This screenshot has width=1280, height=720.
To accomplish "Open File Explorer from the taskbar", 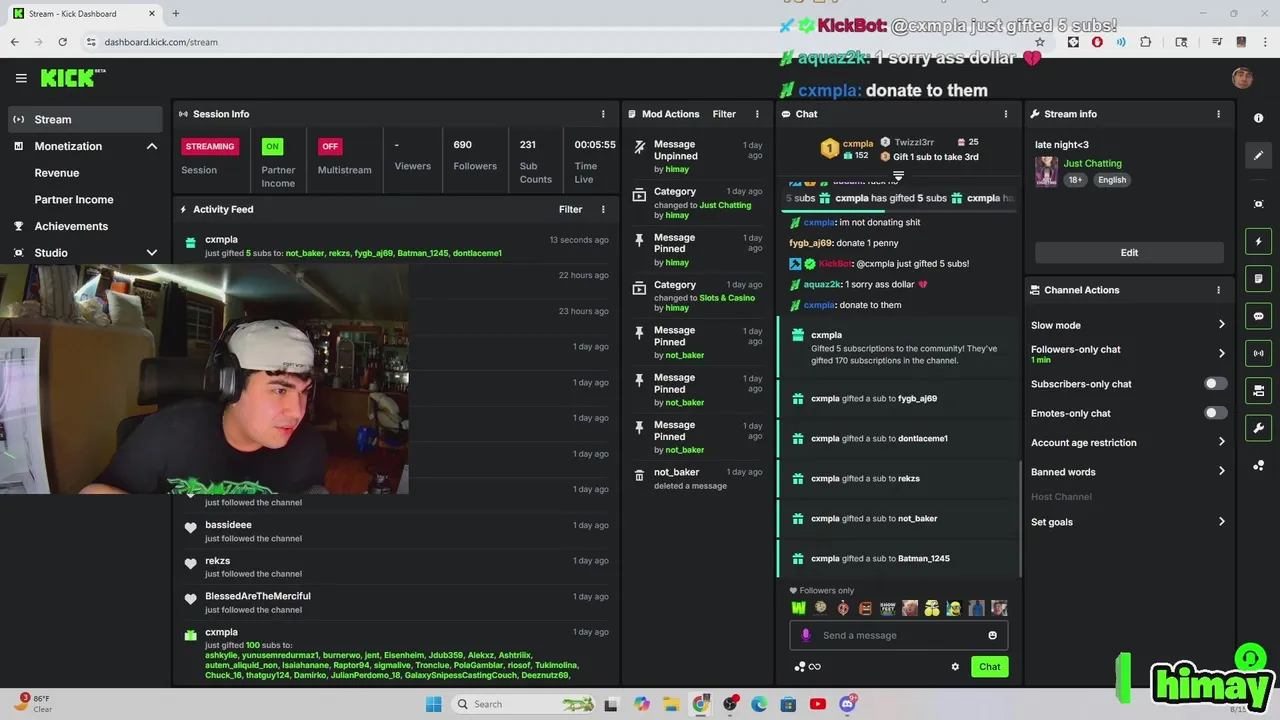I will point(671,704).
